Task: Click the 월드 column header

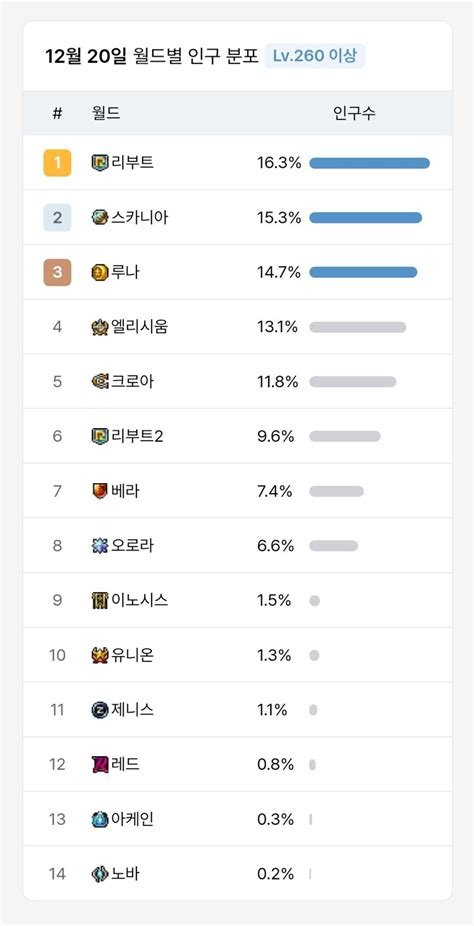Action: point(106,113)
